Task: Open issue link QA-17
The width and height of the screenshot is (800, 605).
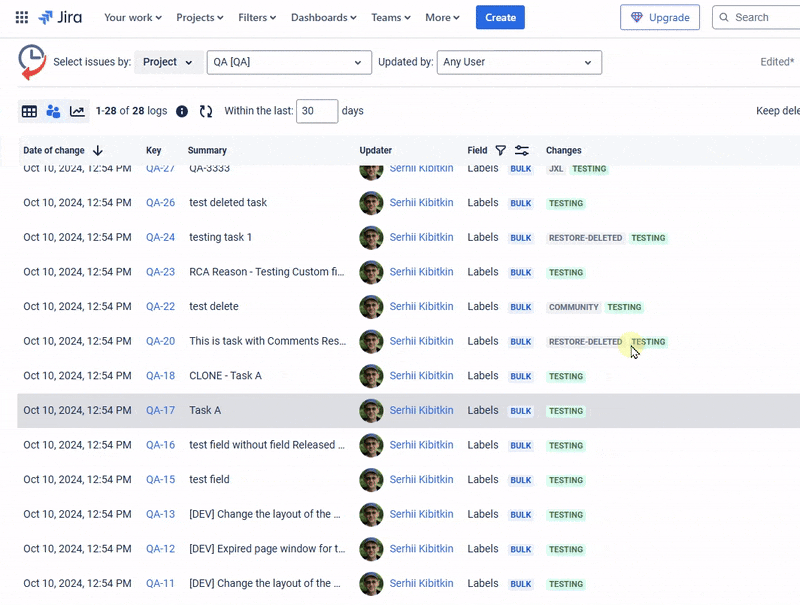Action: pyautogui.click(x=160, y=410)
